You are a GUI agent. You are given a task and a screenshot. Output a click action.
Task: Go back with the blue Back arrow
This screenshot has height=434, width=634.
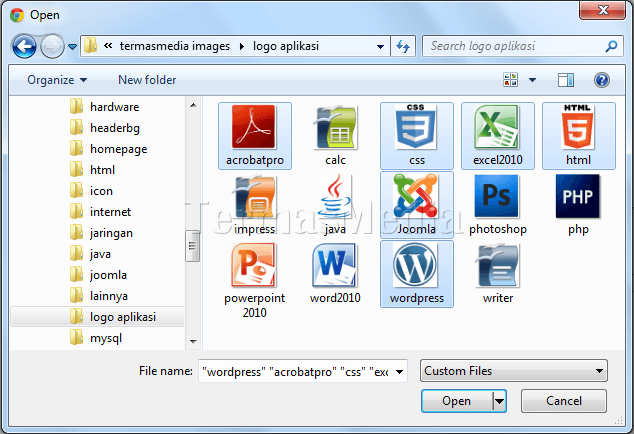click(x=24, y=46)
